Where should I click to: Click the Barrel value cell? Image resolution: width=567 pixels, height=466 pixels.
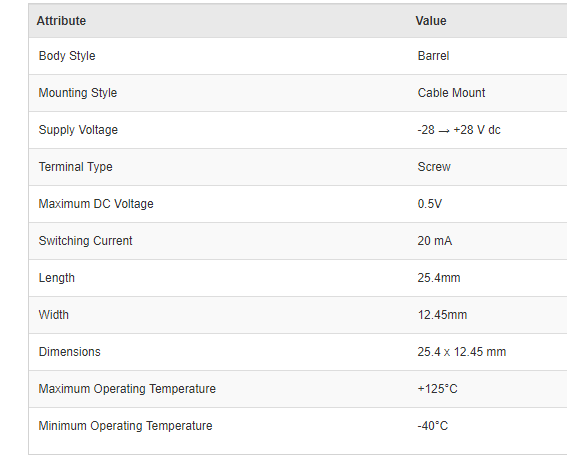coord(433,56)
